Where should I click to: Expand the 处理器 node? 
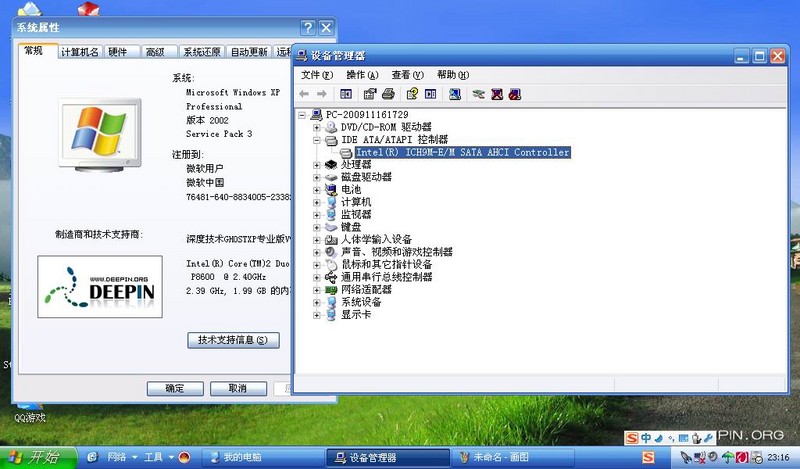(x=316, y=165)
